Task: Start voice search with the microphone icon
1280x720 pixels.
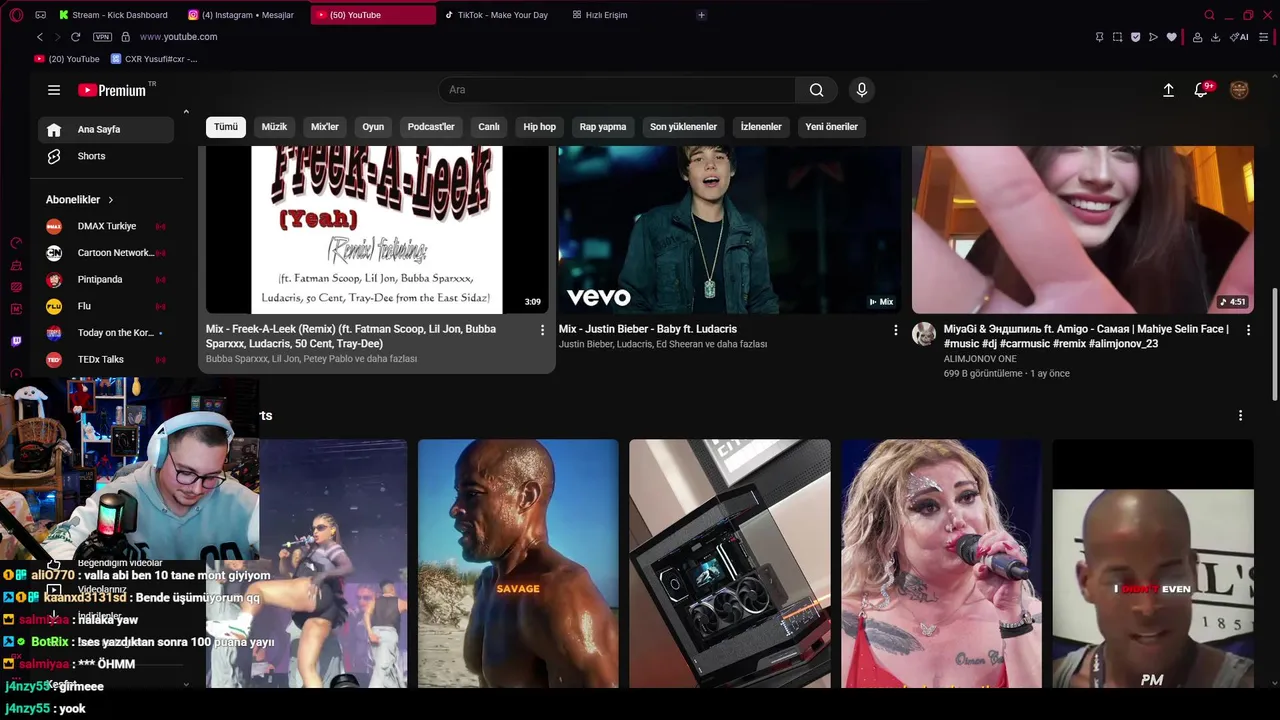Action: [x=862, y=90]
